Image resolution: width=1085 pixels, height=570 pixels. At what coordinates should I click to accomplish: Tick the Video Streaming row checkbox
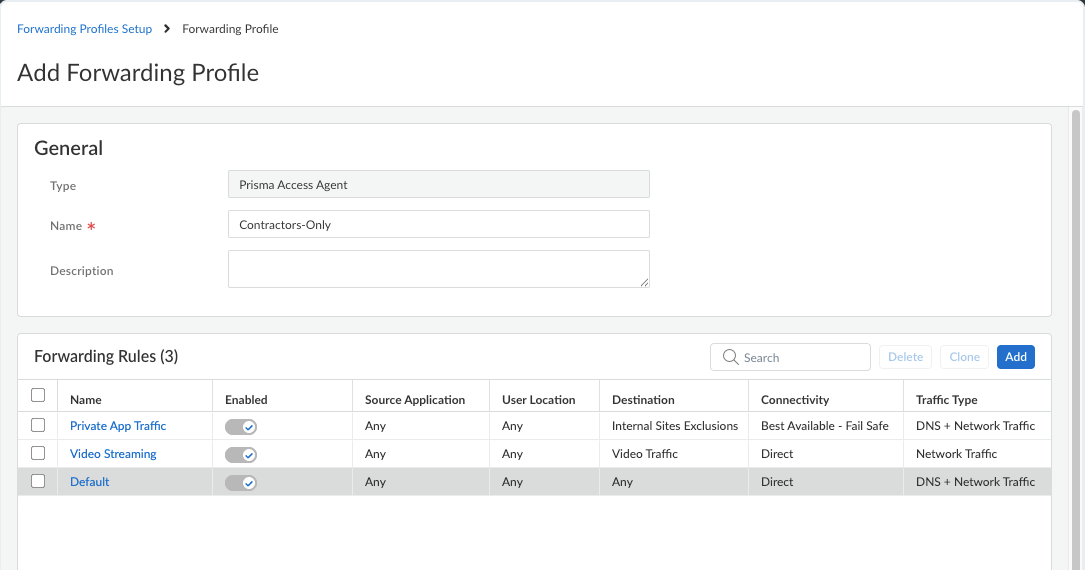coord(38,453)
